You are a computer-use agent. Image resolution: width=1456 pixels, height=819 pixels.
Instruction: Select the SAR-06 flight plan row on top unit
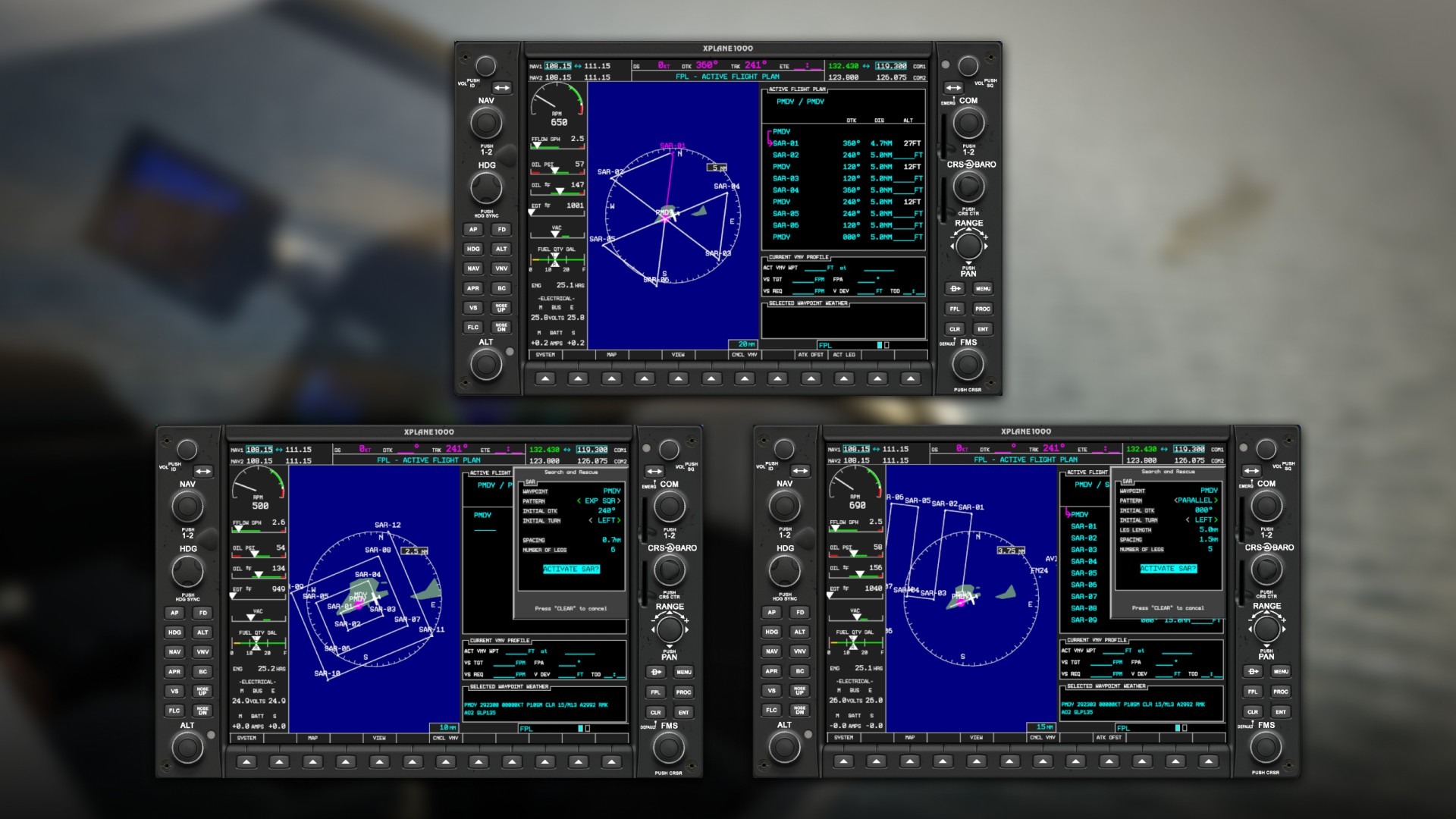tap(846, 225)
